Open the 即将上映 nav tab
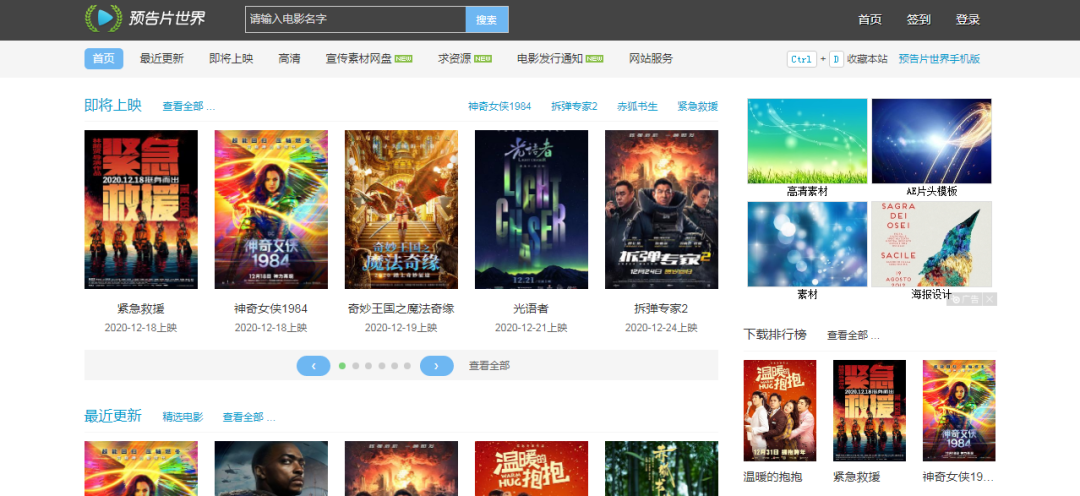The width and height of the screenshot is (1080, 496). [231, 59]
